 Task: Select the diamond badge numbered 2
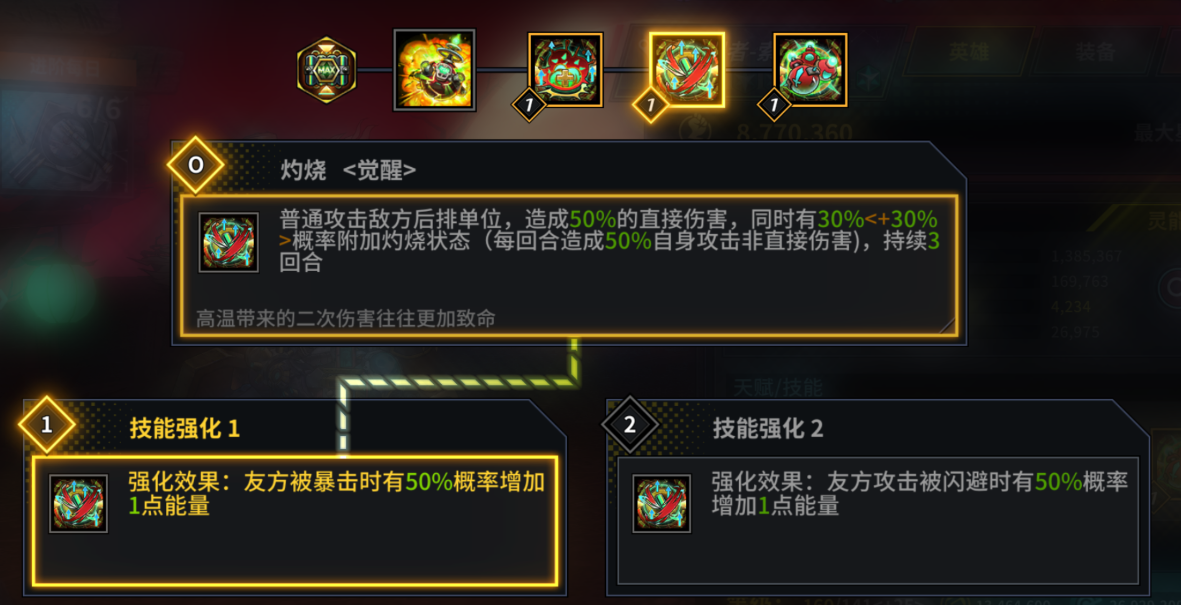coord(630,424)
